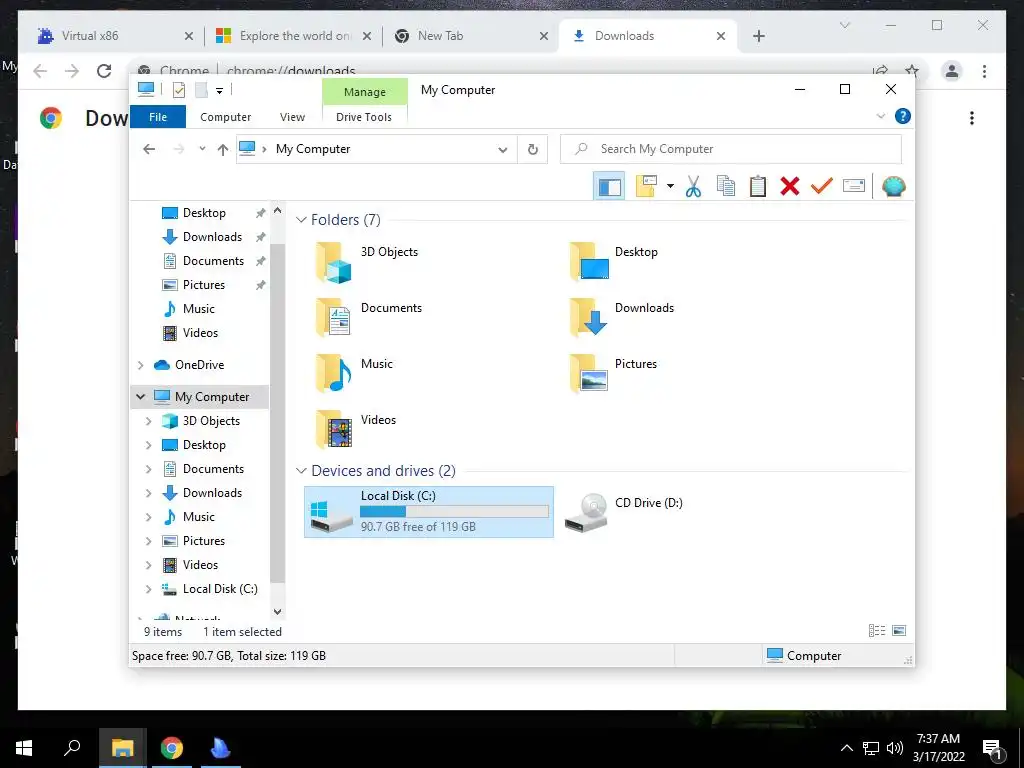Toggle the navigation pane layout icon
This screenshot has width=1024, height=768.
pyautogui.click(x=609, y=187)
